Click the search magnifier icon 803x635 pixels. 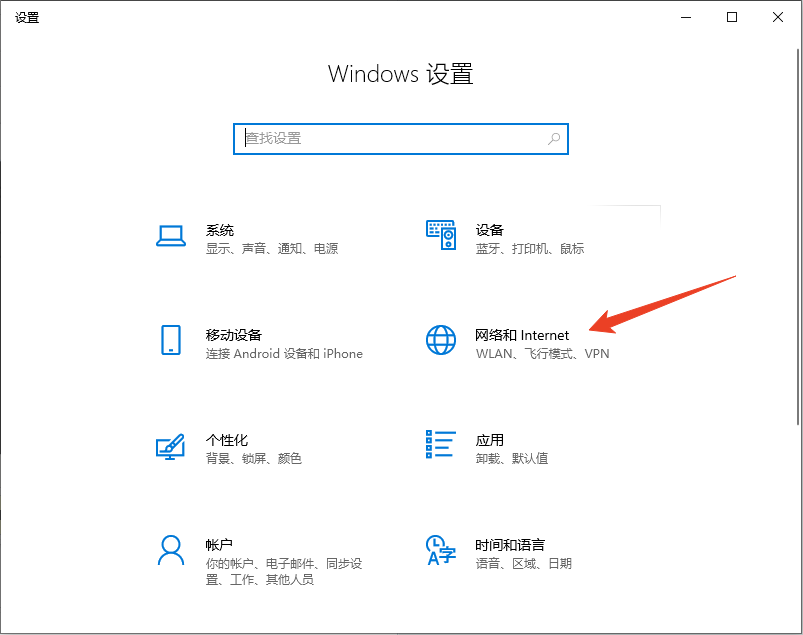pyautogui.click(x=553, y=139)
